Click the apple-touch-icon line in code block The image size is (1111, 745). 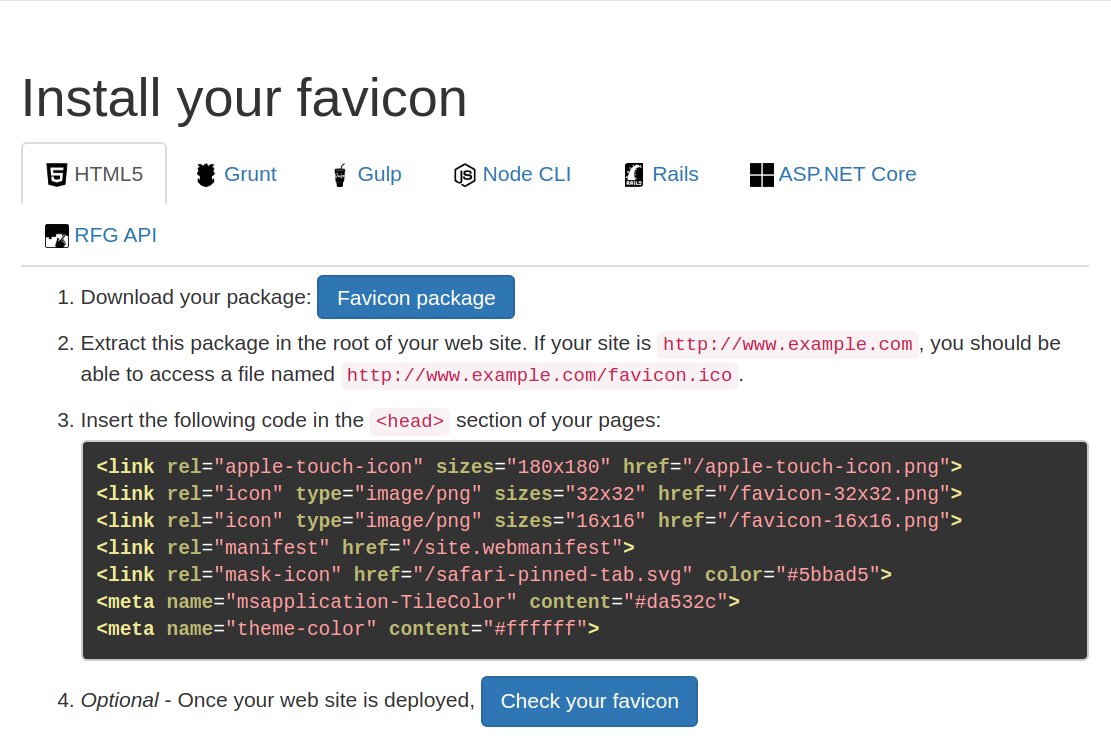[x=529, y=466]
